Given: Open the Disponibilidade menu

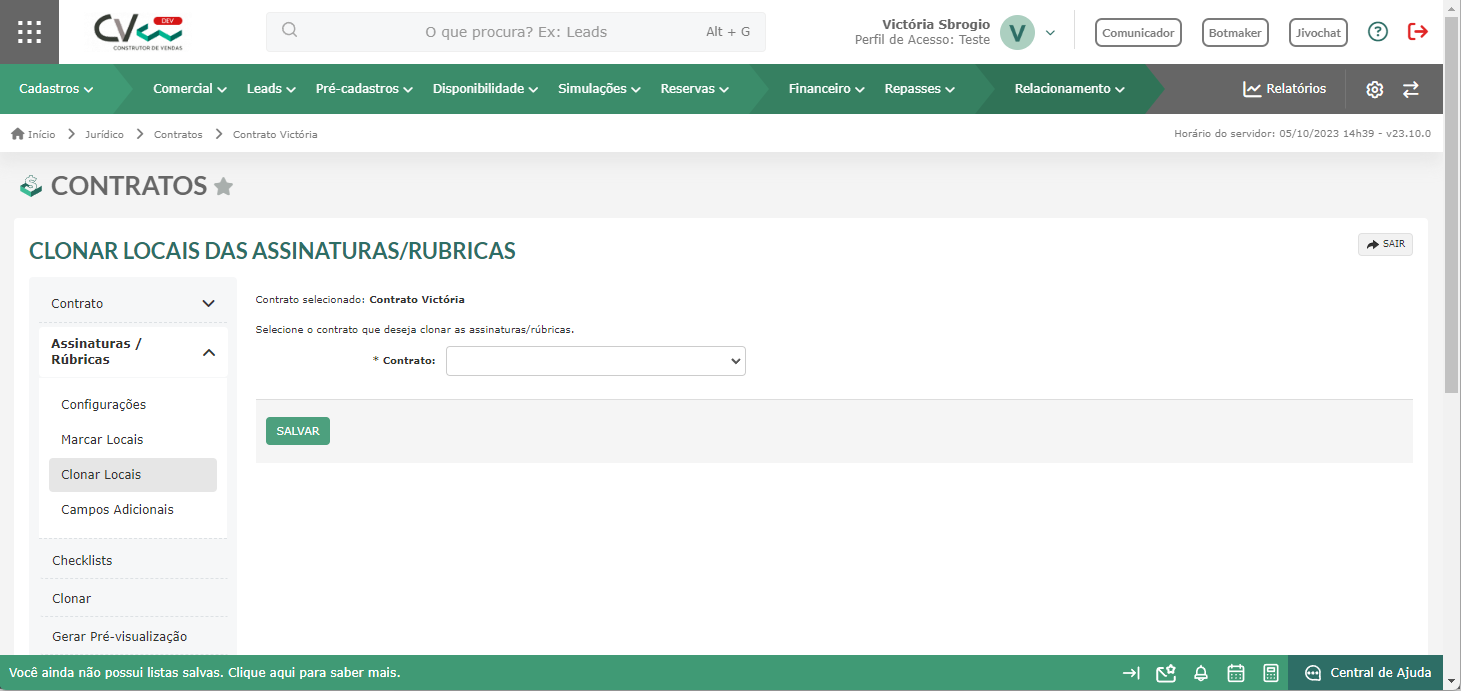Looking at the screenshot, I should pyautogui.click(x=485, y=89).
